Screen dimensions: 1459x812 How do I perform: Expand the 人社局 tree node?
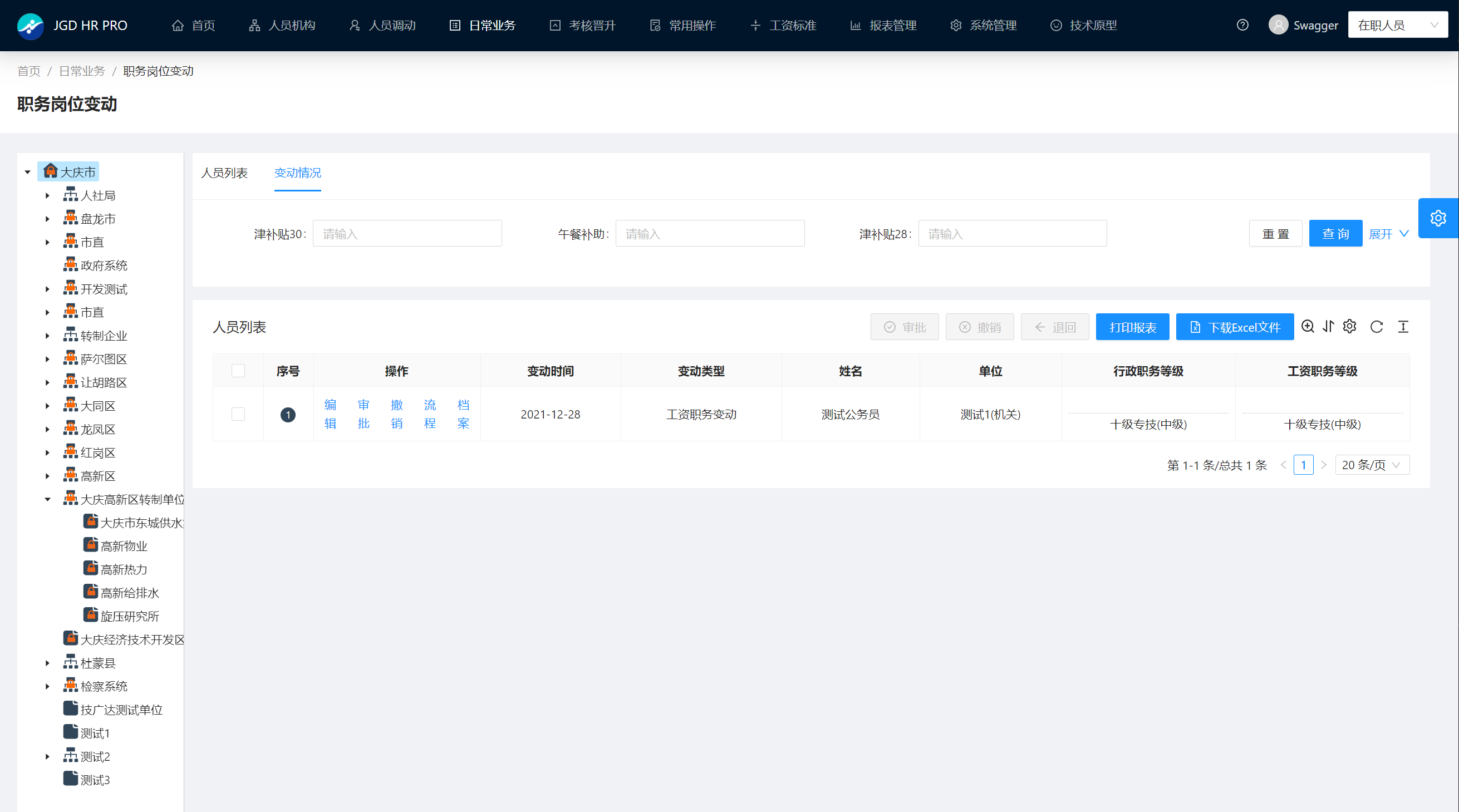click(47, 195)
